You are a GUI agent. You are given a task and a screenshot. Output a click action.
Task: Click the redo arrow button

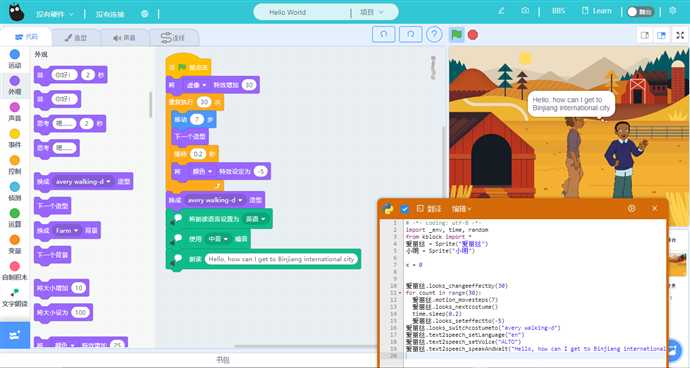(410, 34)
